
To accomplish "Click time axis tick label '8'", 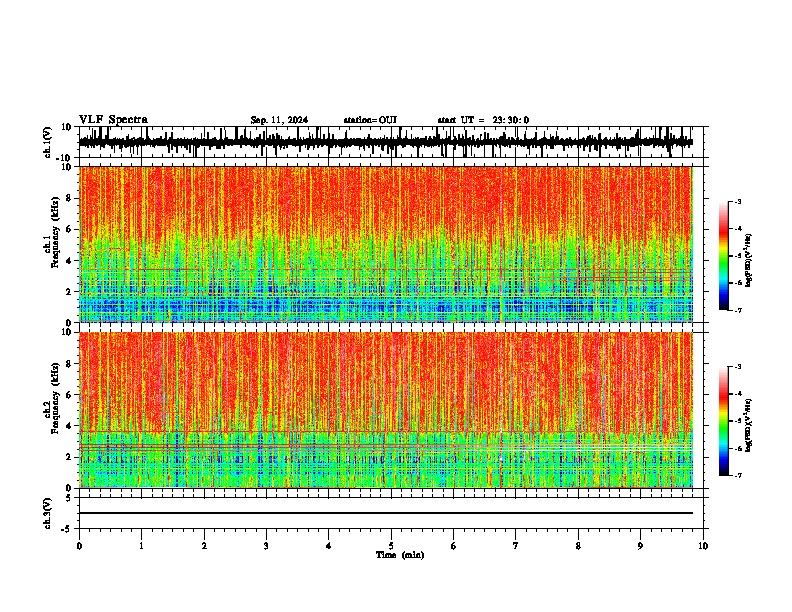I will 578,546.
